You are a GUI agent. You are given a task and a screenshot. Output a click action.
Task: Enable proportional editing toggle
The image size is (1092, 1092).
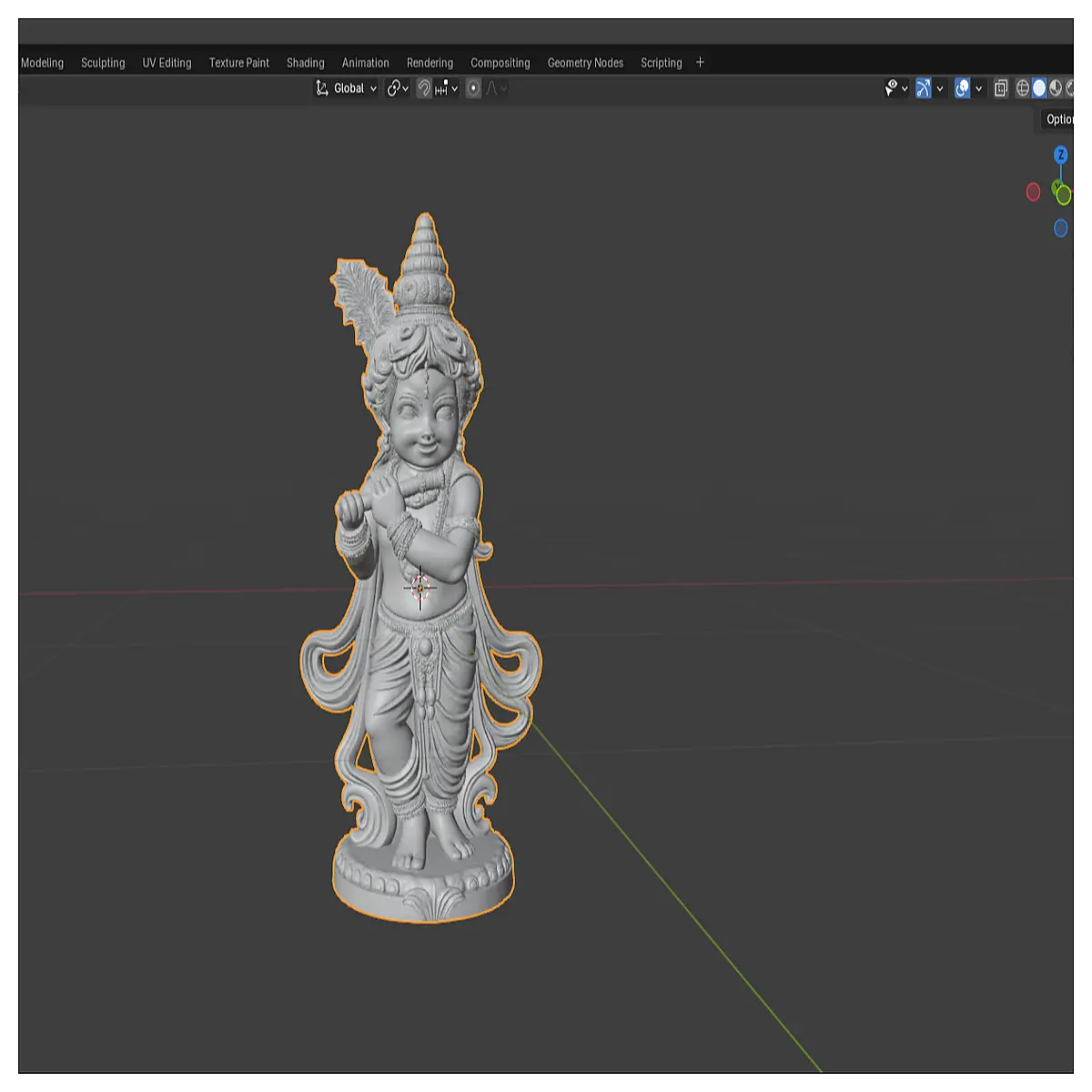click(x=473, y=88)
